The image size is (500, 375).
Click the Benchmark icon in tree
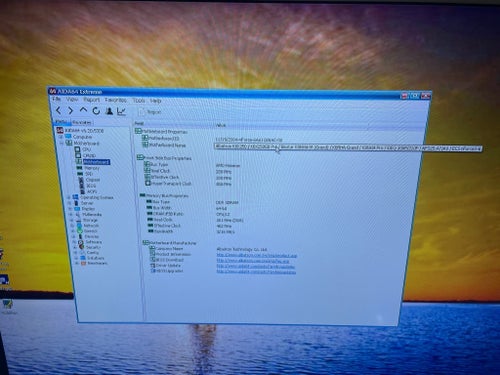(x=84, y=263)
